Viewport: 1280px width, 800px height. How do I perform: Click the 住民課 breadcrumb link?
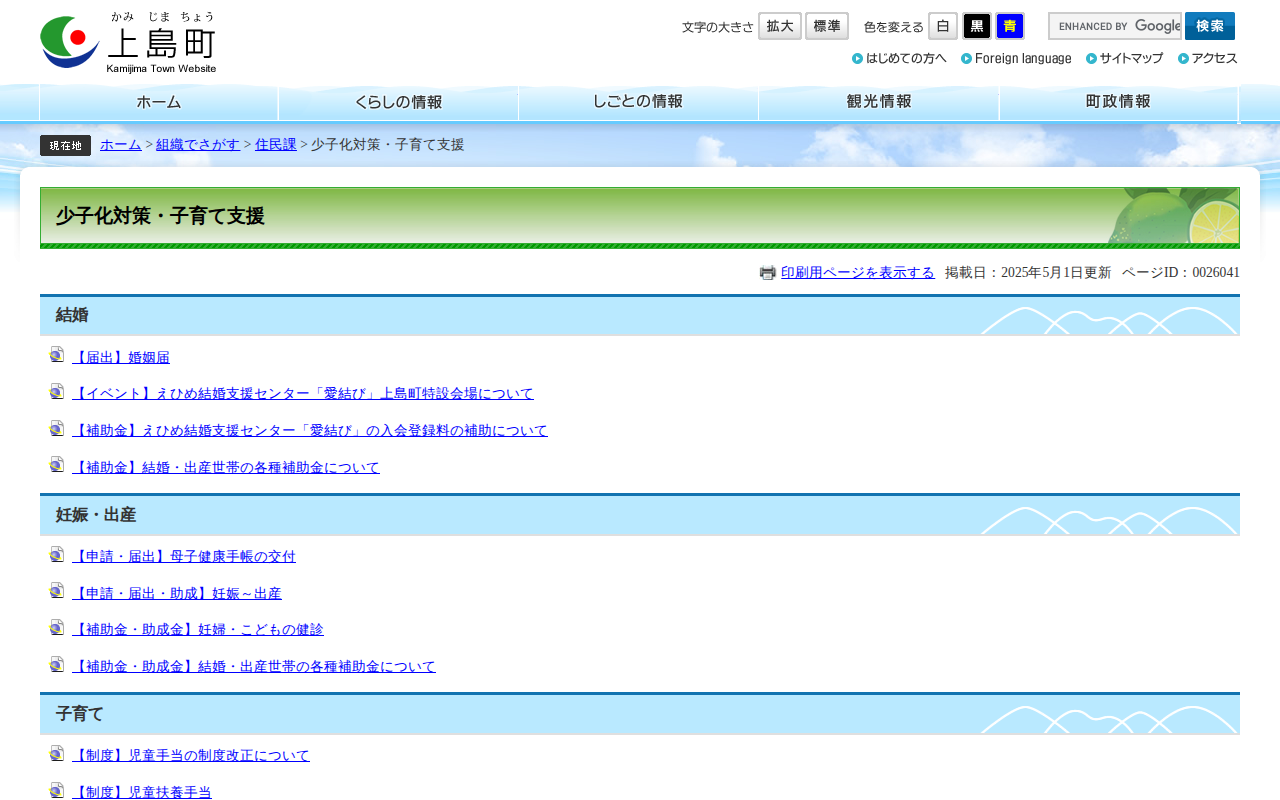click(276, 145)
